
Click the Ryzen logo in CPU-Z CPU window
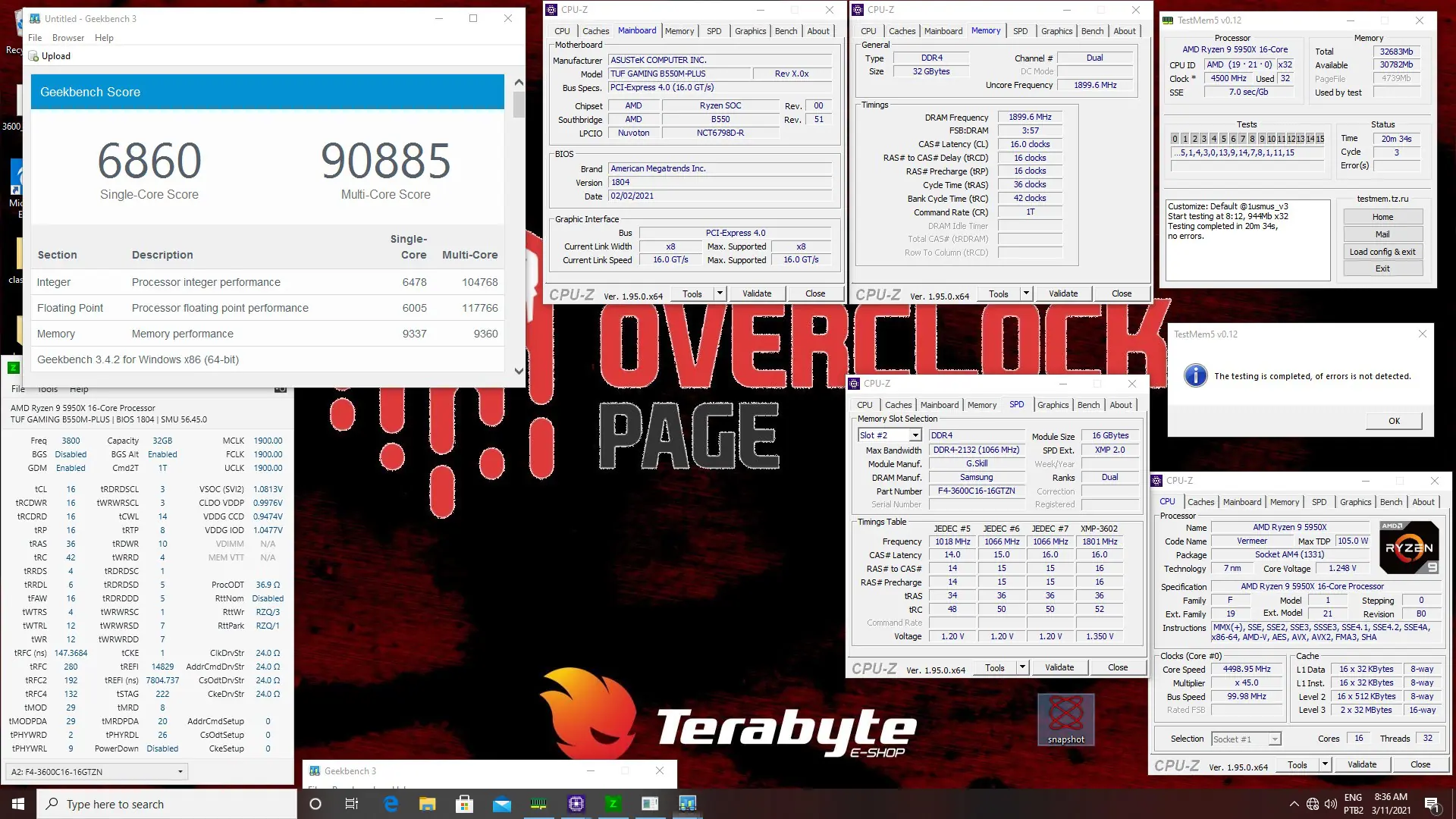pos(1409,547)
